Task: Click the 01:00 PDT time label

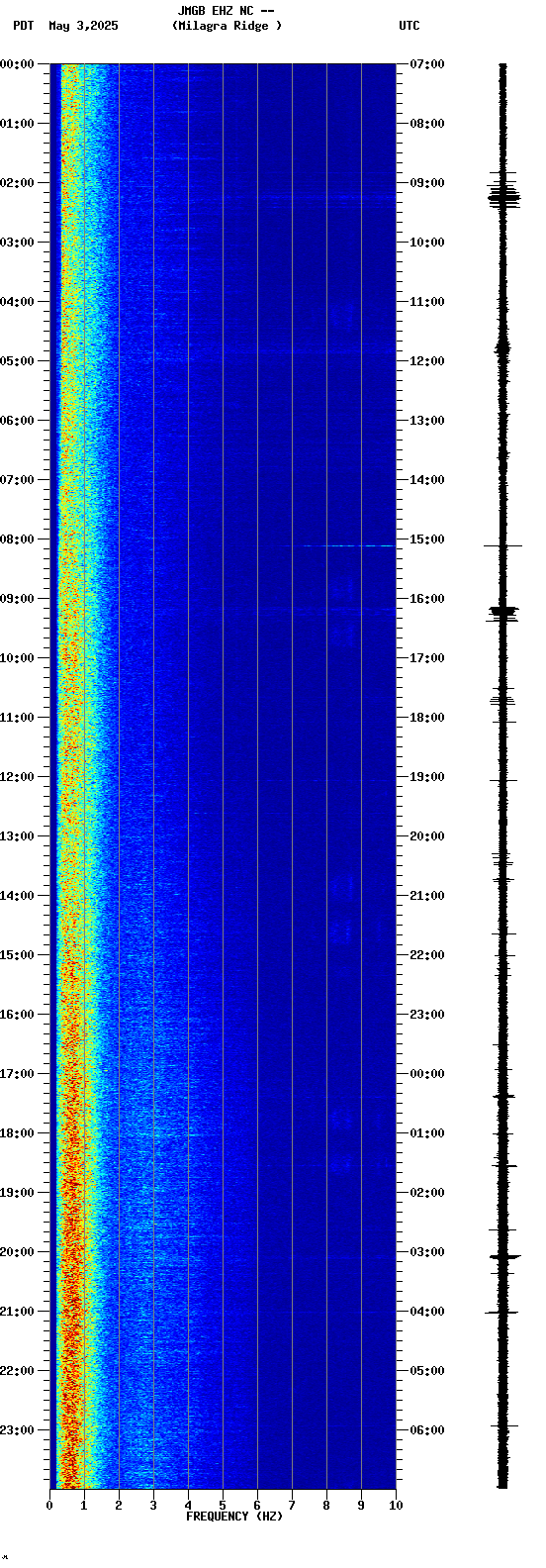Action: pyautogui.click(x=18, y=124)
